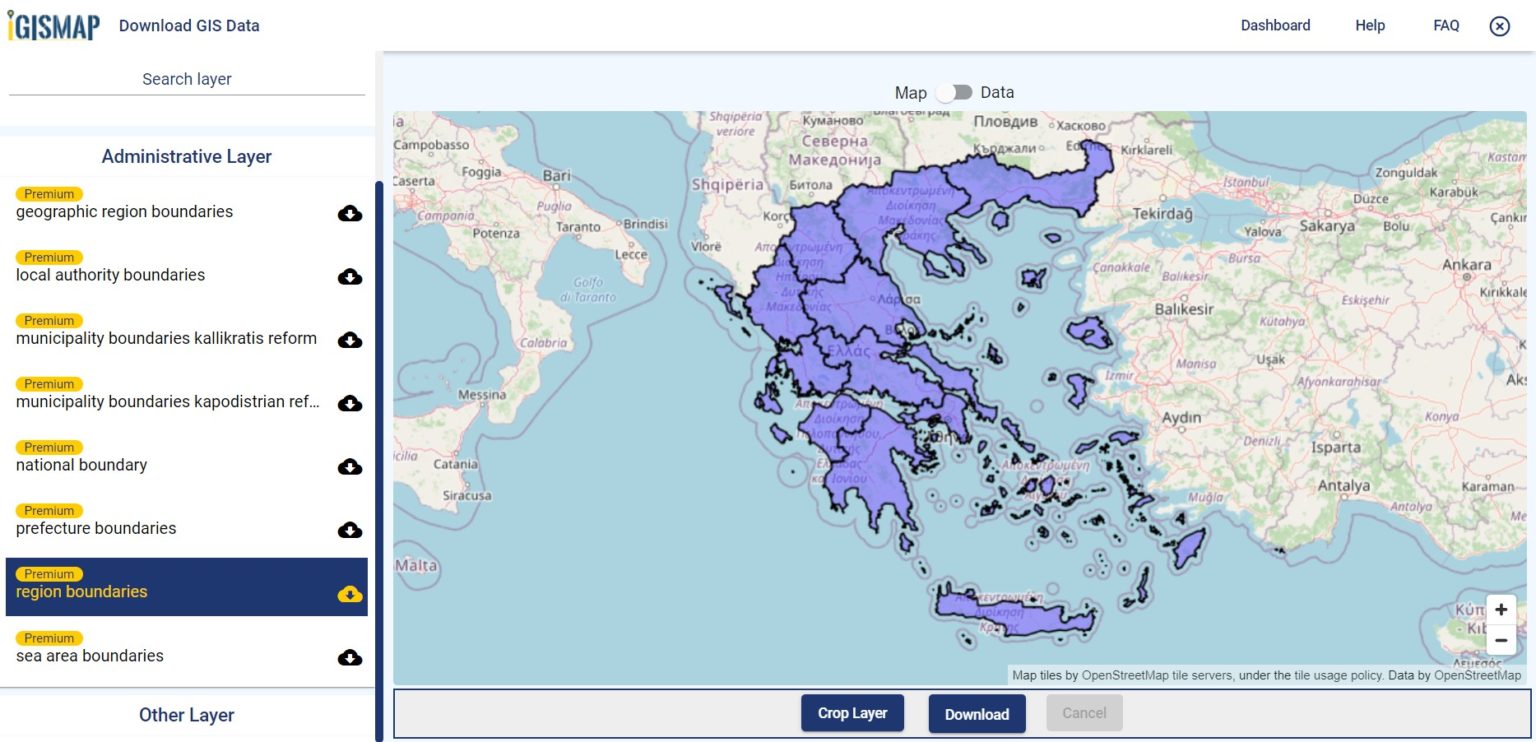Viewport: 1536px width, 742px height.
Task: Zoom out using the minus control on map
Action: [x=1501, y=639]
